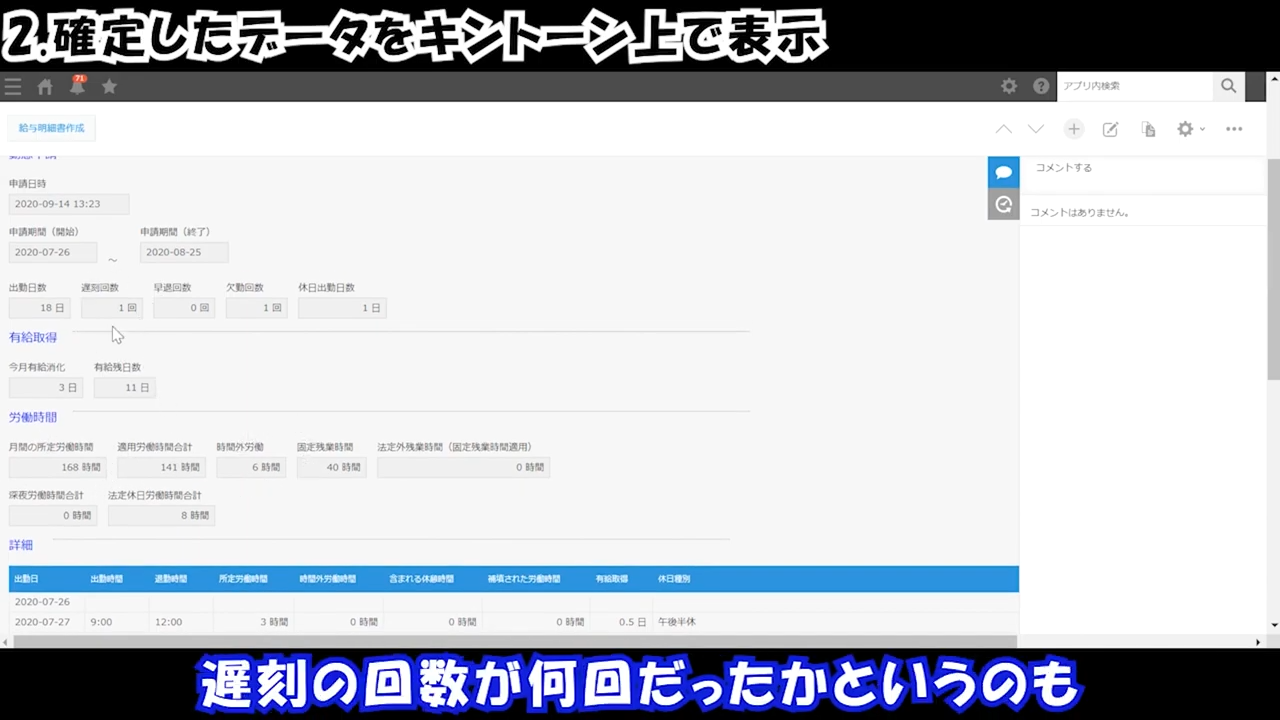Click the 給与明細書作成 button
The image size is (1280, 720).
51,128
